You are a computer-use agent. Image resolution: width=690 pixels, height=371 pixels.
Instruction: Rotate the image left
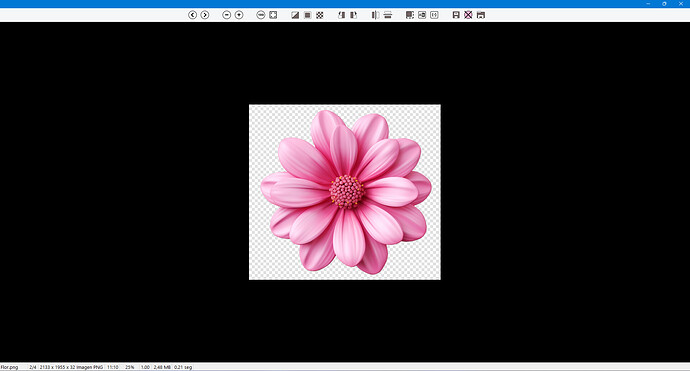point(341,15)
